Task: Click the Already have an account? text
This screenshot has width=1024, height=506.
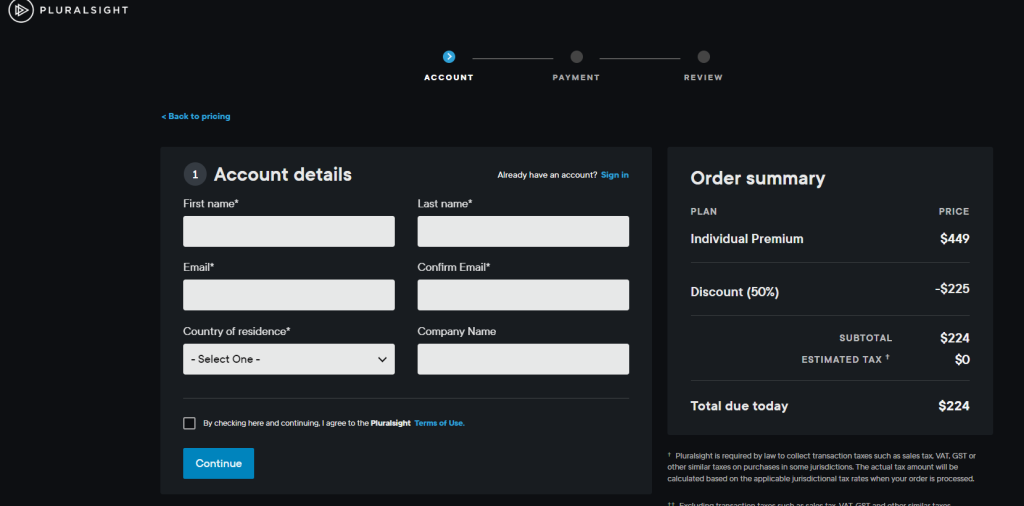Action: tap(547, 175)
